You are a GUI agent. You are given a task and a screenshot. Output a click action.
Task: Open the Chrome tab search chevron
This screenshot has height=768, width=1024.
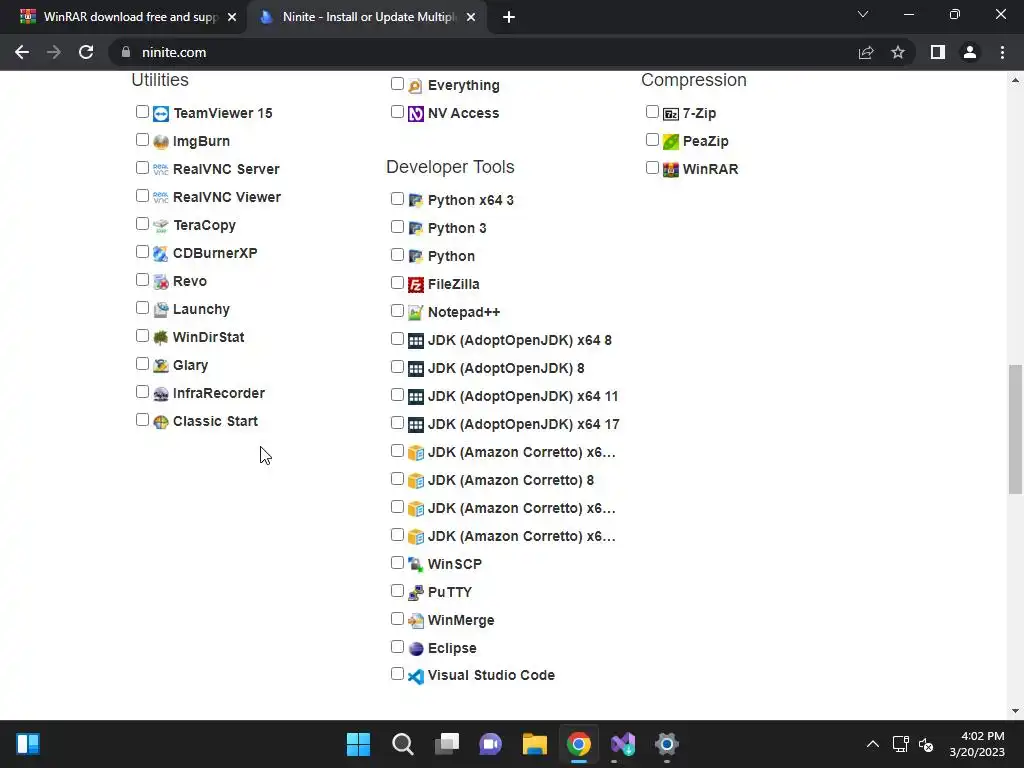[863, 14]
